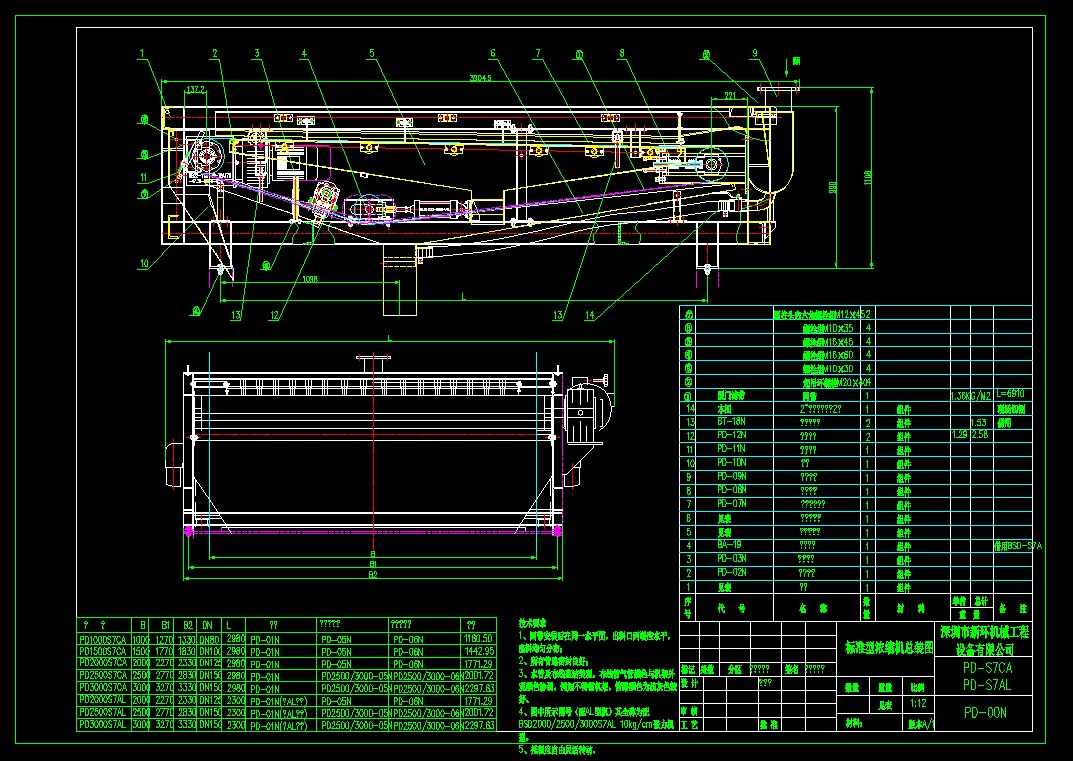This screenshot has height=761, width=1073.
Task: Click the 'B' width dimension label in plan view
Action: click(x=372, y=554)
